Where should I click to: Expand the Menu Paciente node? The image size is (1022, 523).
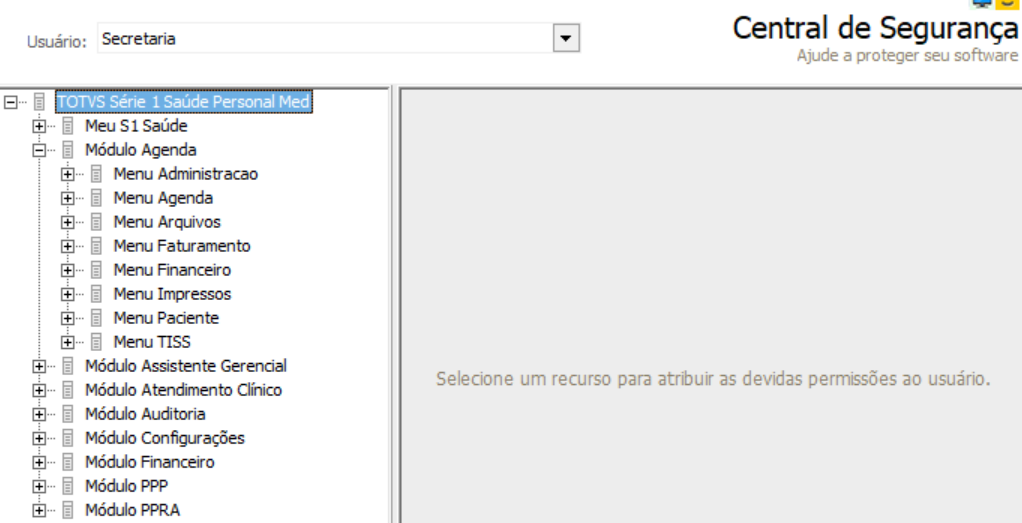click(x=67, y=318)
